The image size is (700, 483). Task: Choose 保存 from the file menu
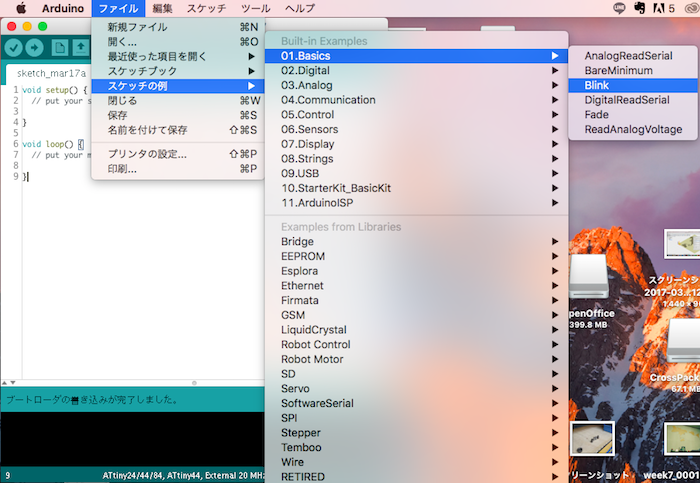pos(178,115)
